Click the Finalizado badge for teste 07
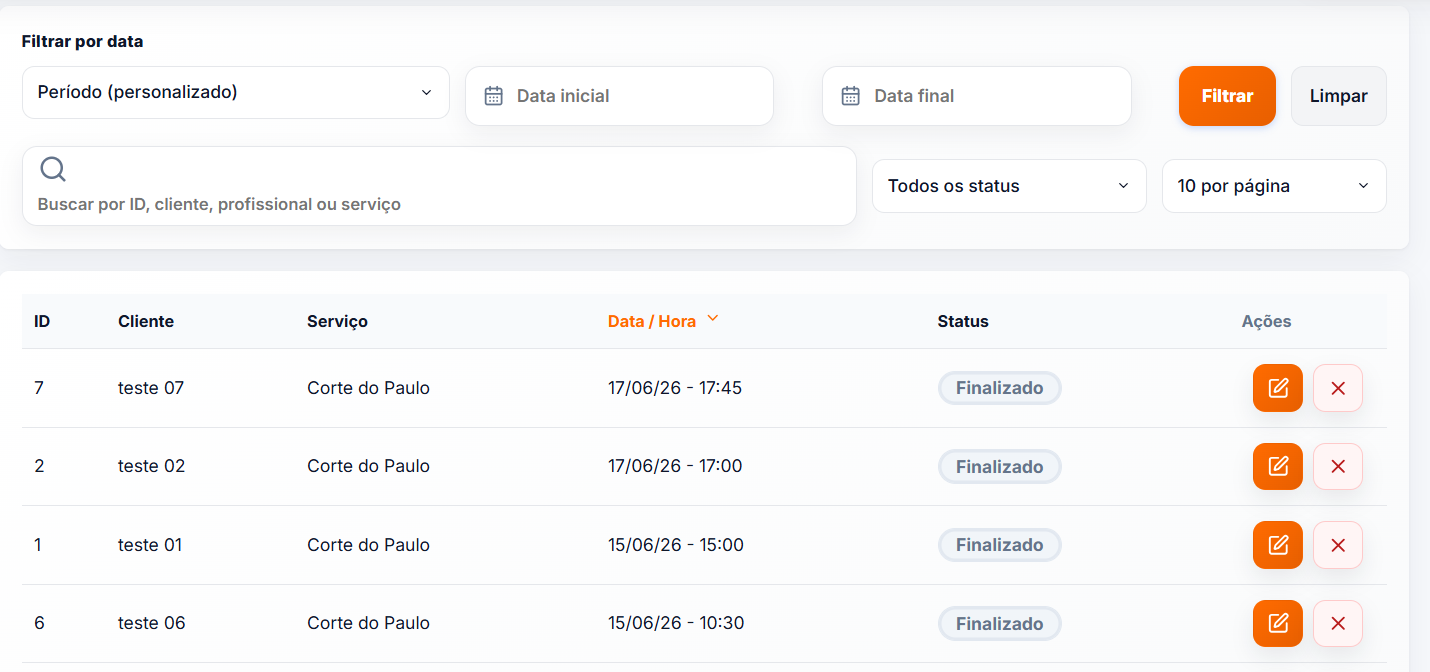This screenshot has height=672, width=1430. [999, 388]
